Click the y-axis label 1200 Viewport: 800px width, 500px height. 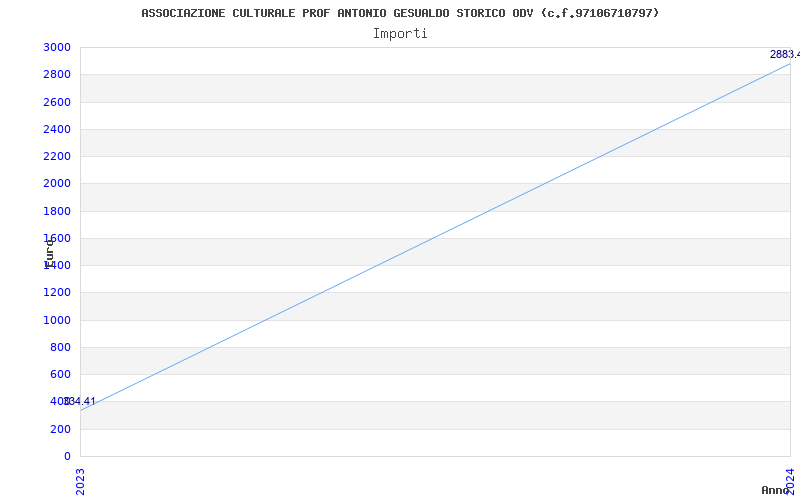point(57,292)
